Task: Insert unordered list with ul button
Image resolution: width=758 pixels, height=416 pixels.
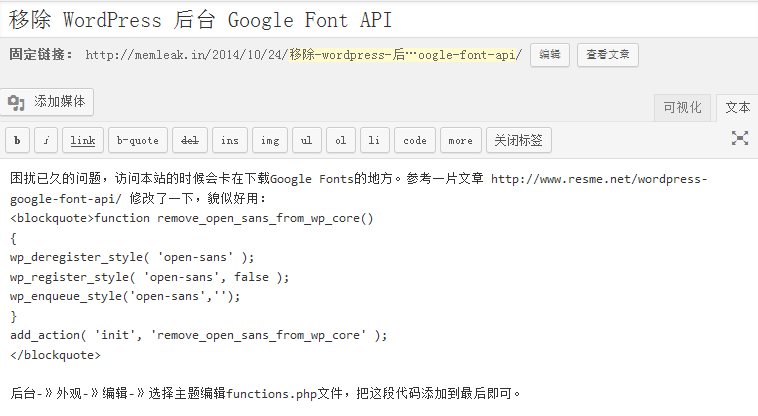Action: tap(306, 140)
